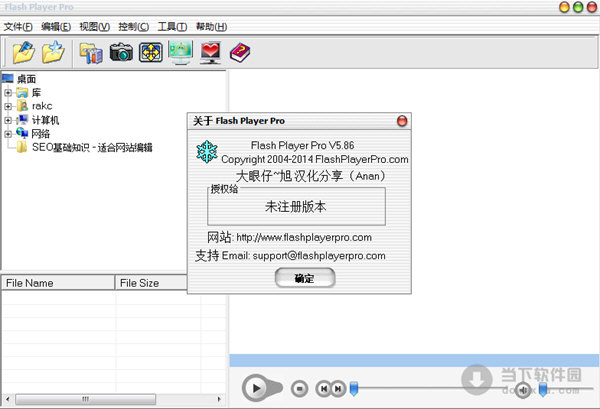Open the 帮助(H) menu
600x409 pixels.
(211, 27)
